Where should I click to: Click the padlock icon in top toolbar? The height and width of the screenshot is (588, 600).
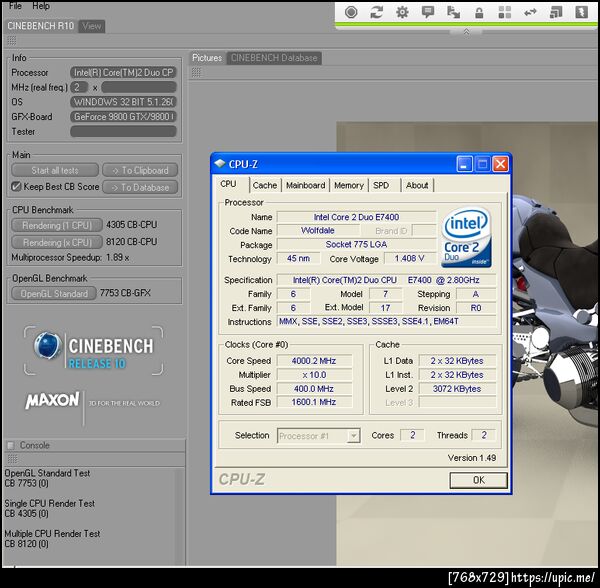[479, 13]
